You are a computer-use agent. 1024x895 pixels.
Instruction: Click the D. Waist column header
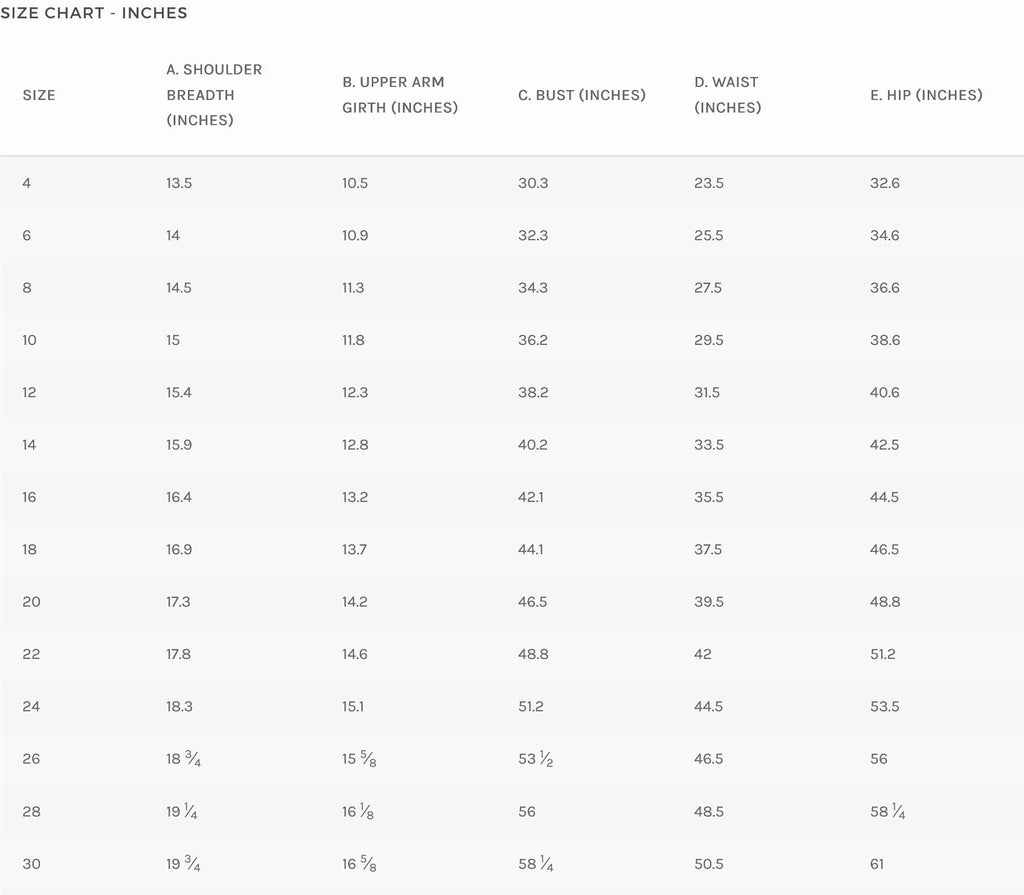[727, 95]
